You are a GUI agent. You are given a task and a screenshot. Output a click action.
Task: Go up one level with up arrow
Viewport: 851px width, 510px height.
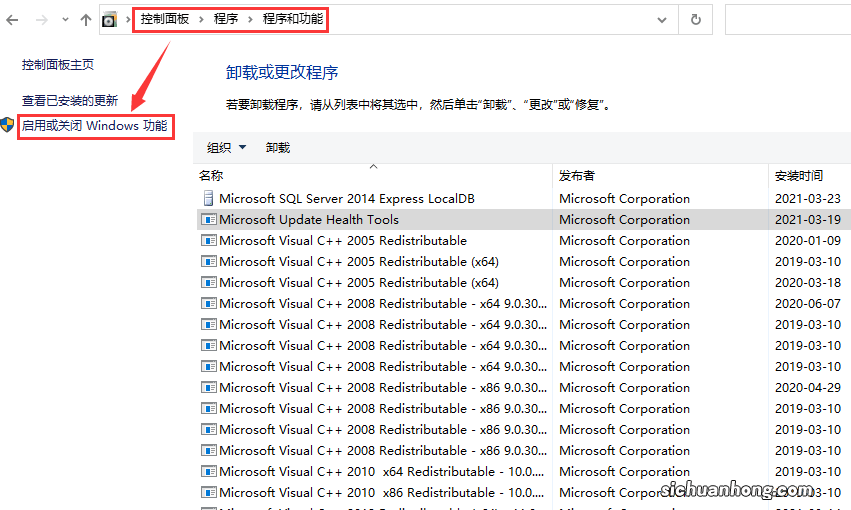(x=86, y=20)
